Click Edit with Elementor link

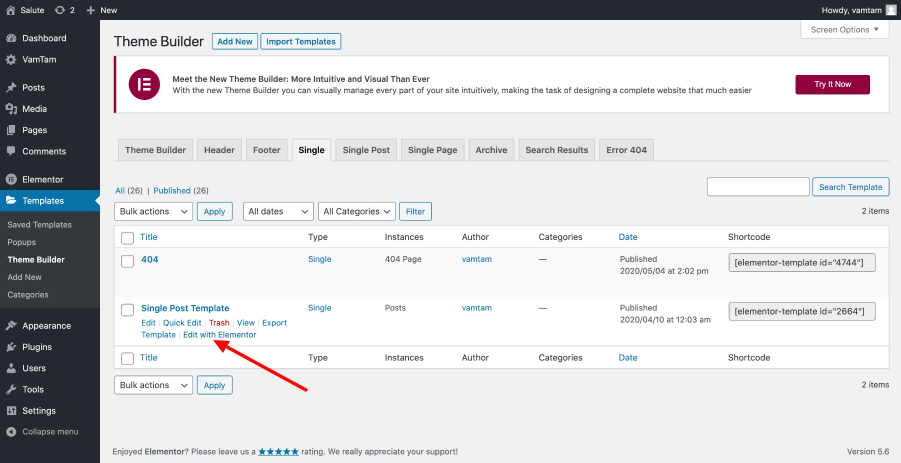point(220,335)
